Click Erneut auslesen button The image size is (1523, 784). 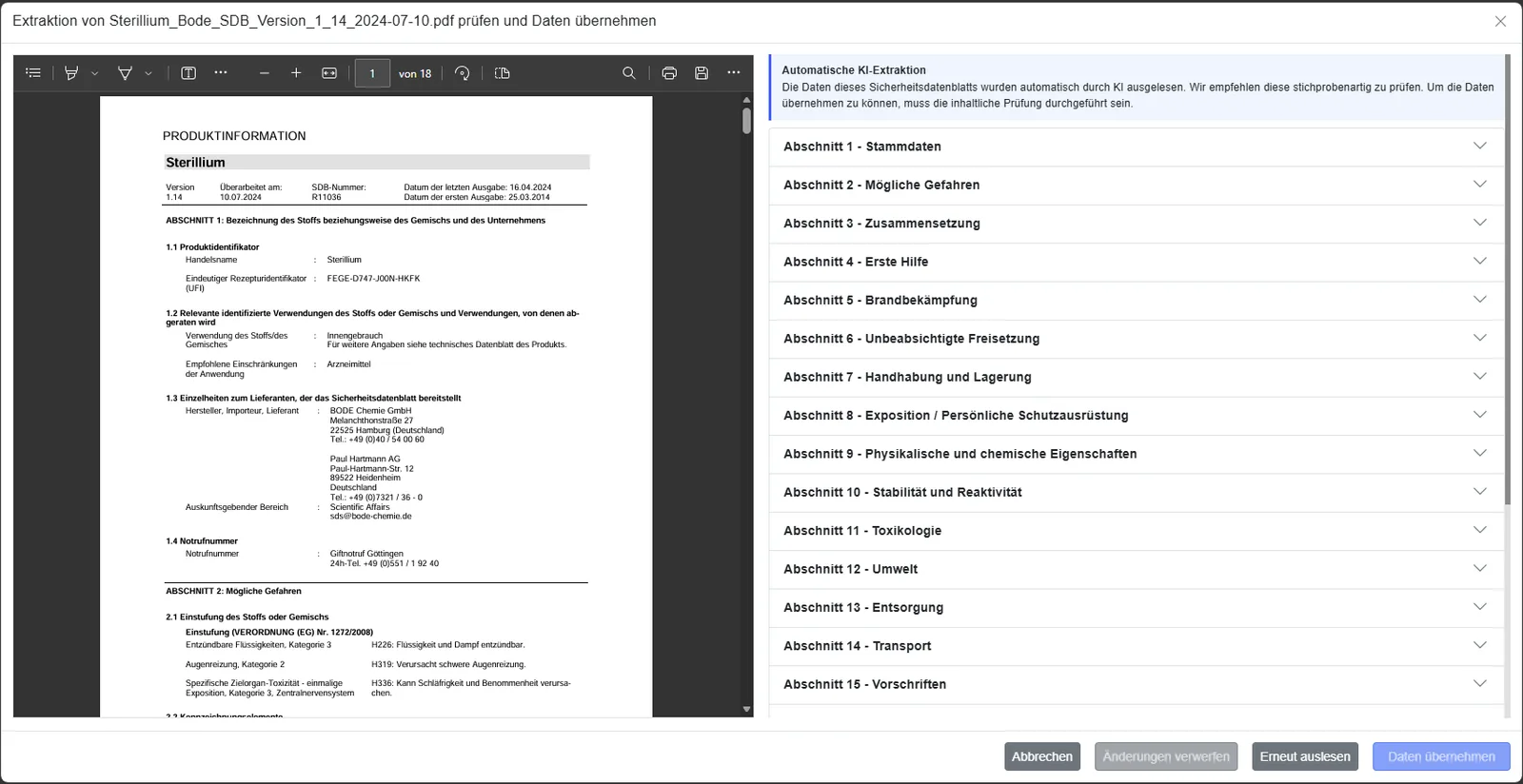pos(1305,756)
